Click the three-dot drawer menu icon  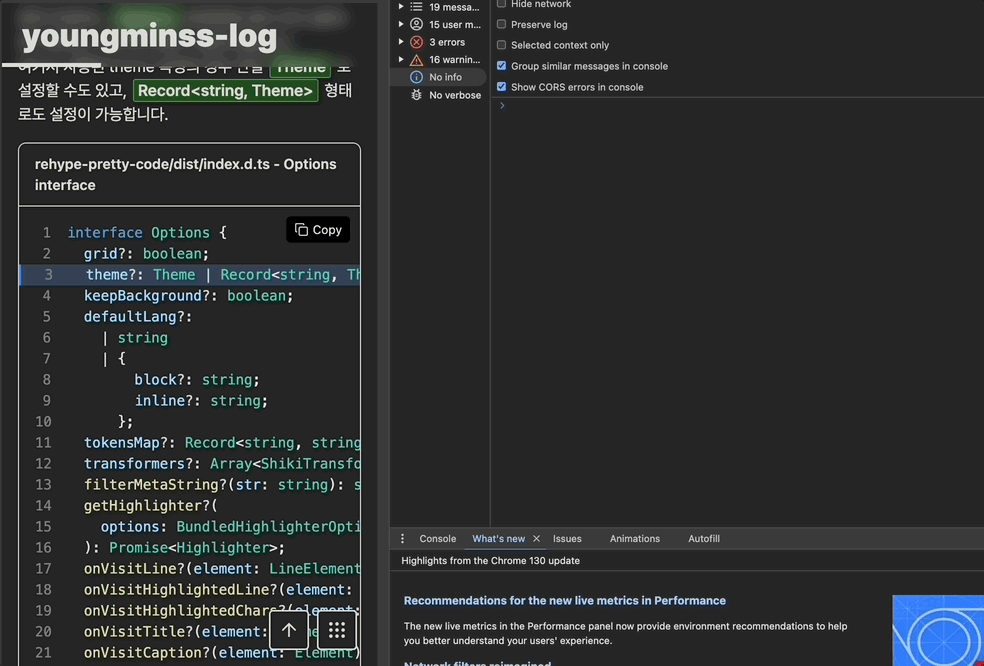click(403, 539)
